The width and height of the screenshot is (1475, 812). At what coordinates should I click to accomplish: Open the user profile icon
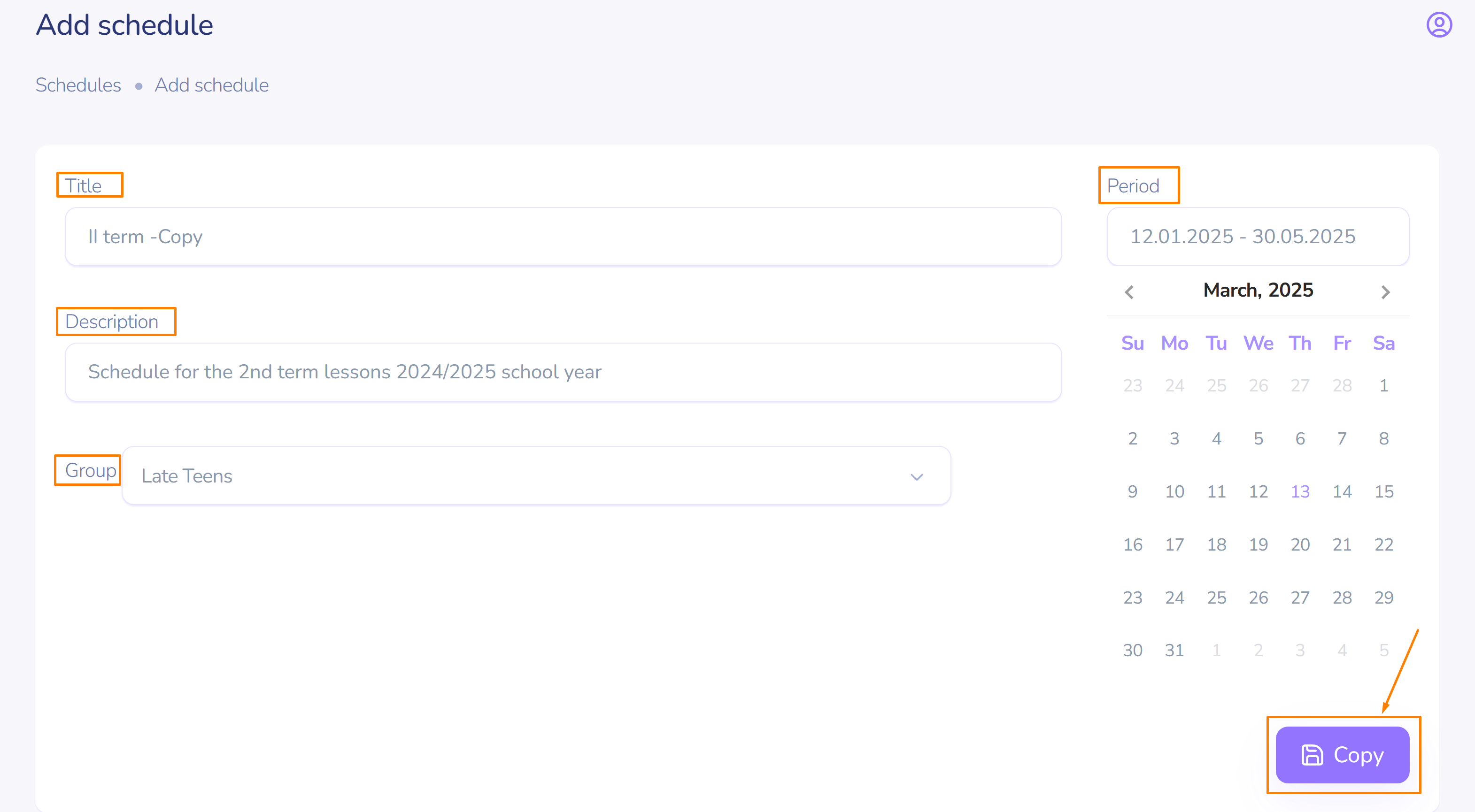click(1438, 25)
